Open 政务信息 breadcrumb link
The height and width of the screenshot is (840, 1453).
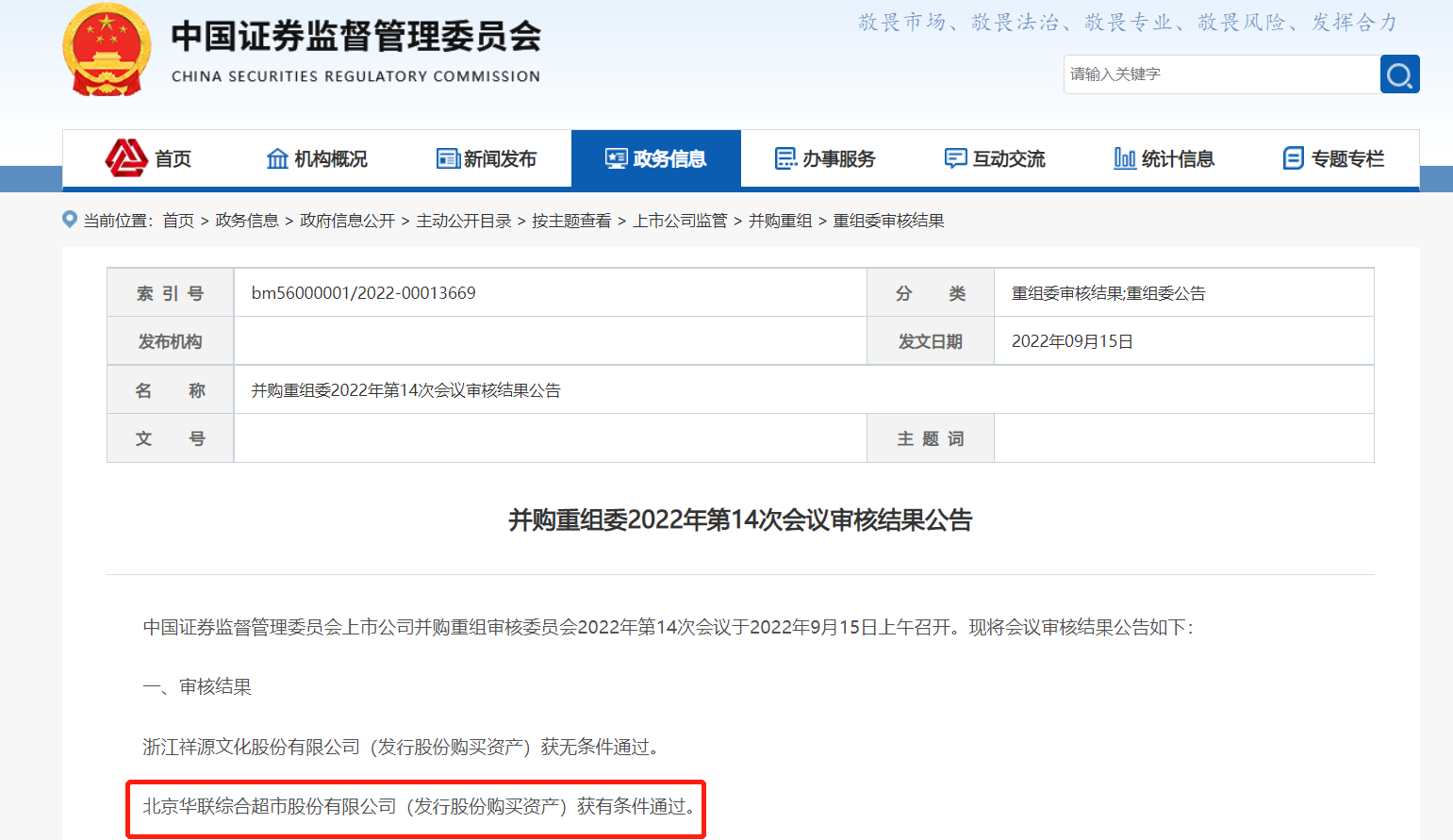[x=247, y=221]
